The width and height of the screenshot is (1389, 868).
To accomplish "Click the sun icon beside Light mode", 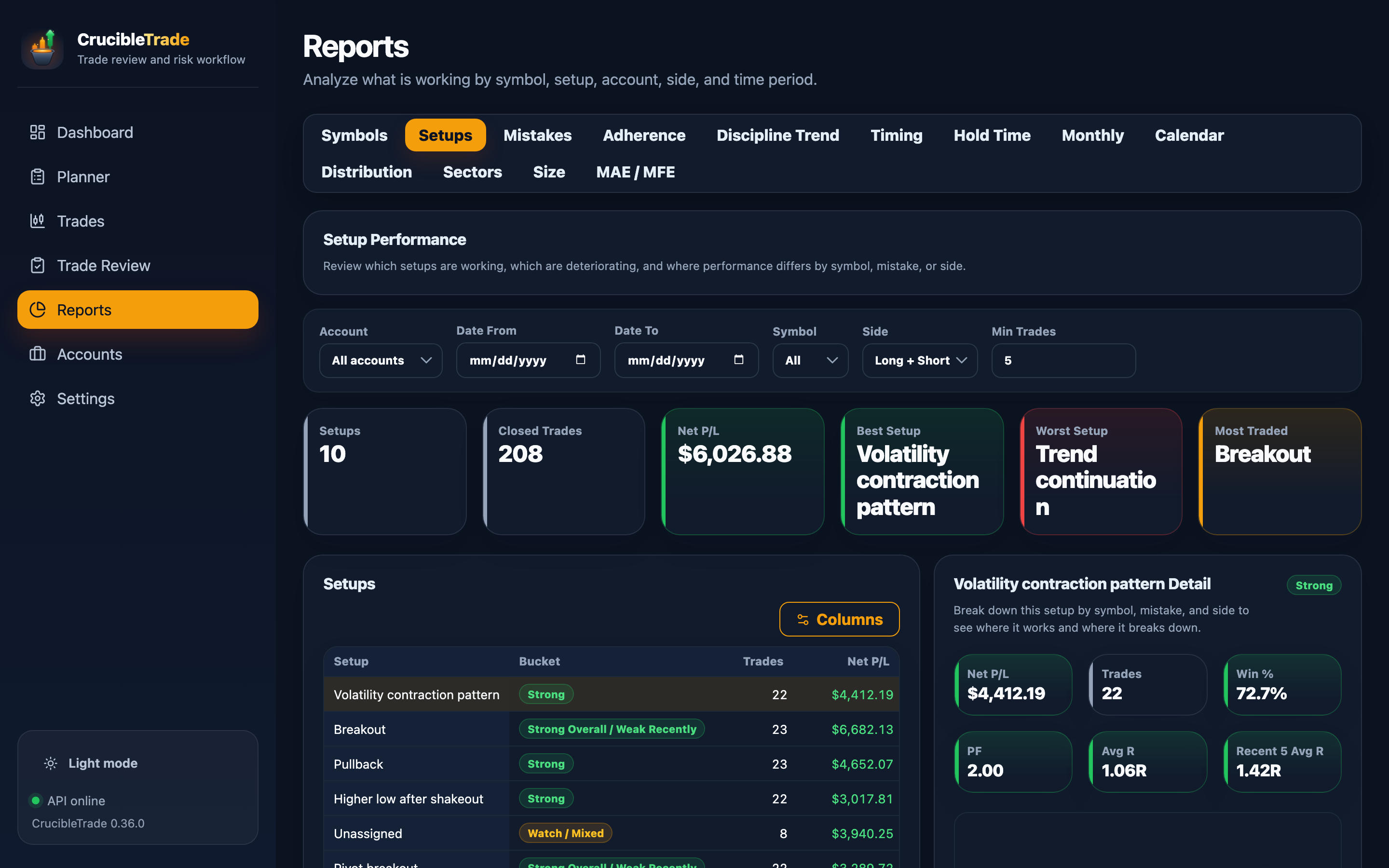I will [x=51, y=763].
